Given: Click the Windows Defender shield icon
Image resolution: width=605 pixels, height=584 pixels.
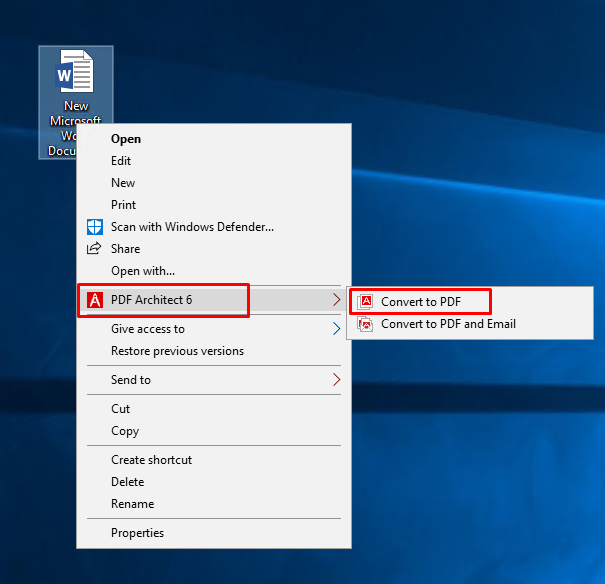Looking at the screenshot, I should pyautogui.click(x=95, y=227).
